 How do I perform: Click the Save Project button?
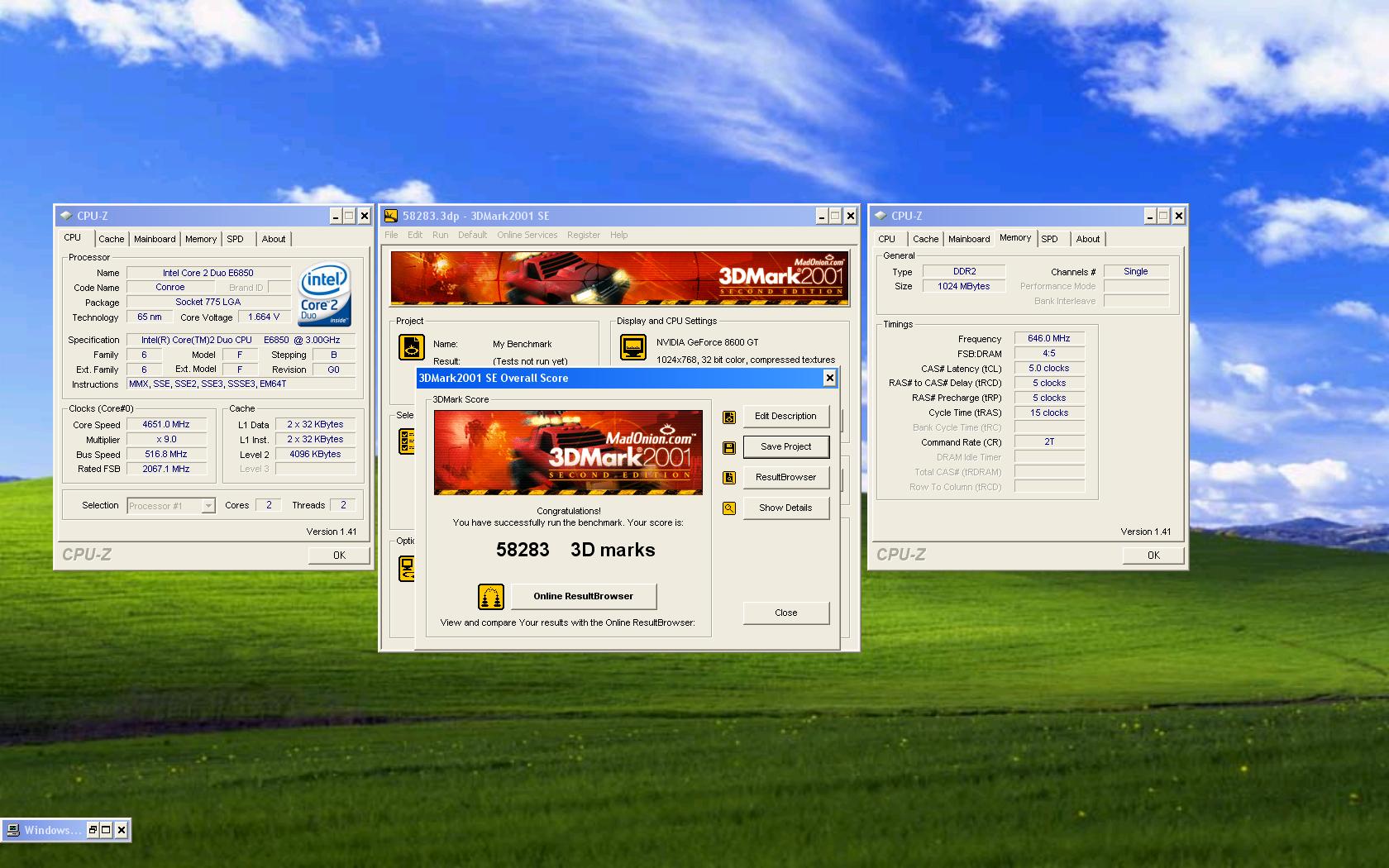[x=786, y=446]
